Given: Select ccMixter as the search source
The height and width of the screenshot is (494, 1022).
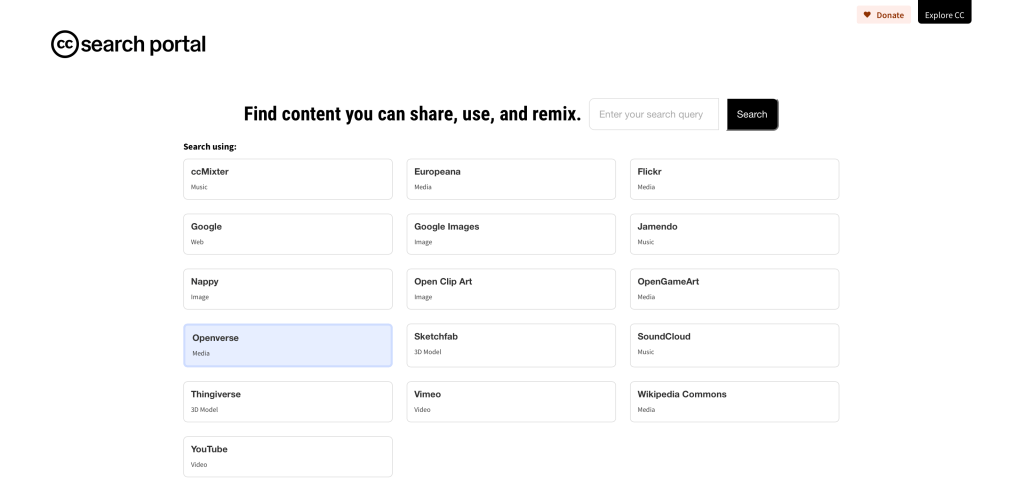Looking at the screenshot, I should pyautogui.click(x=287, y=179).
